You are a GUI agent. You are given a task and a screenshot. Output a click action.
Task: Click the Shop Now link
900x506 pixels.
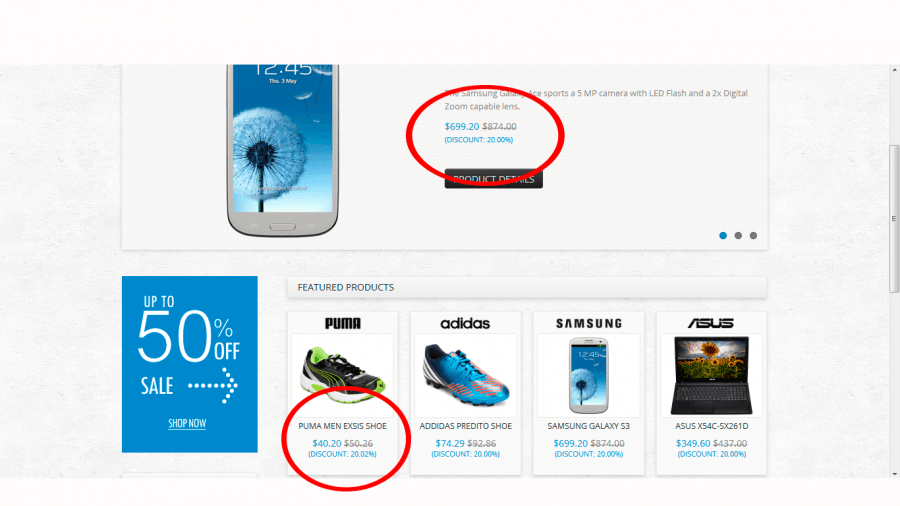coord(187,423)
